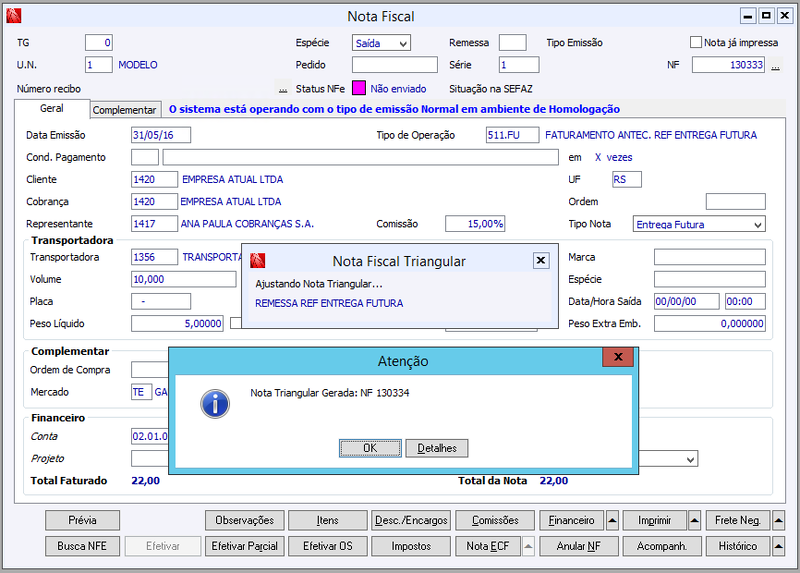
Task: Click the magenta Status NFe color indicator
Action: [x=359, y=88]
